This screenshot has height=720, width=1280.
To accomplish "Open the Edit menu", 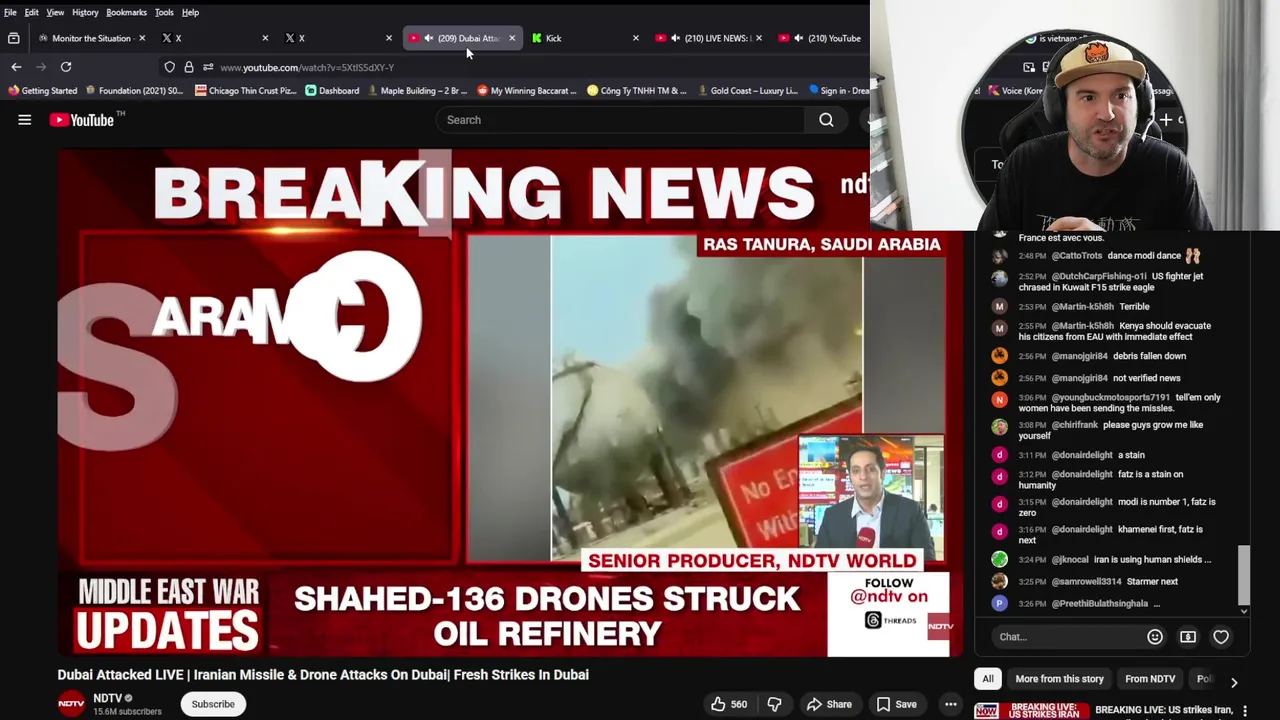I will 32,12.
